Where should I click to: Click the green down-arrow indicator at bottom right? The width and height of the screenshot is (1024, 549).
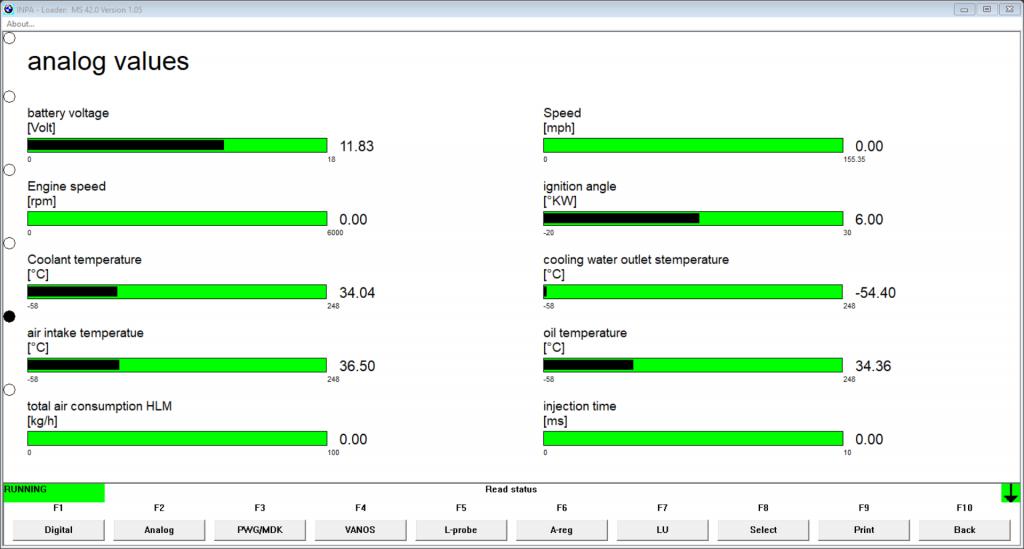pyautogui.click(x=1010, y=493)
